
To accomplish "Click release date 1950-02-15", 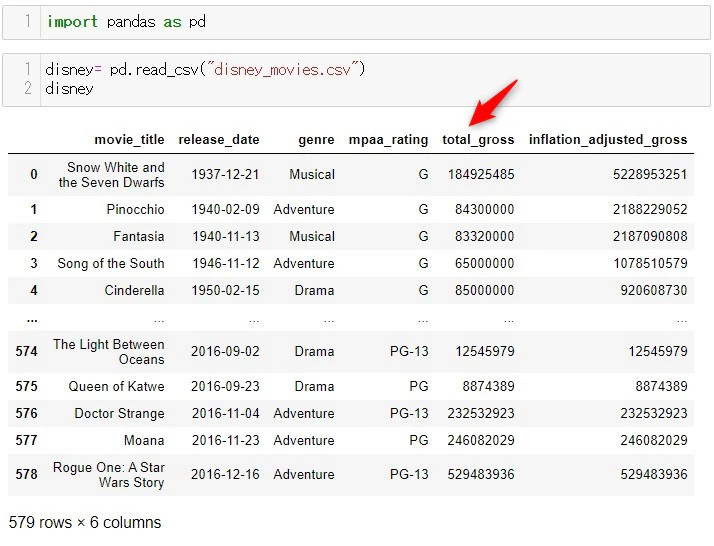I will tap(225, 290).
